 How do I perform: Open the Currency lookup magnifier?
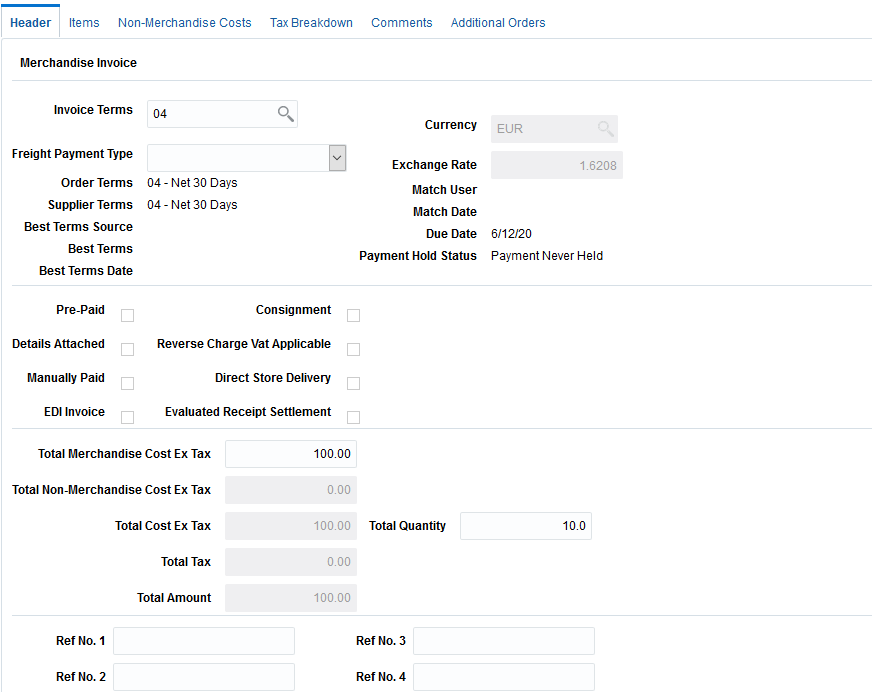pos(604,128)
